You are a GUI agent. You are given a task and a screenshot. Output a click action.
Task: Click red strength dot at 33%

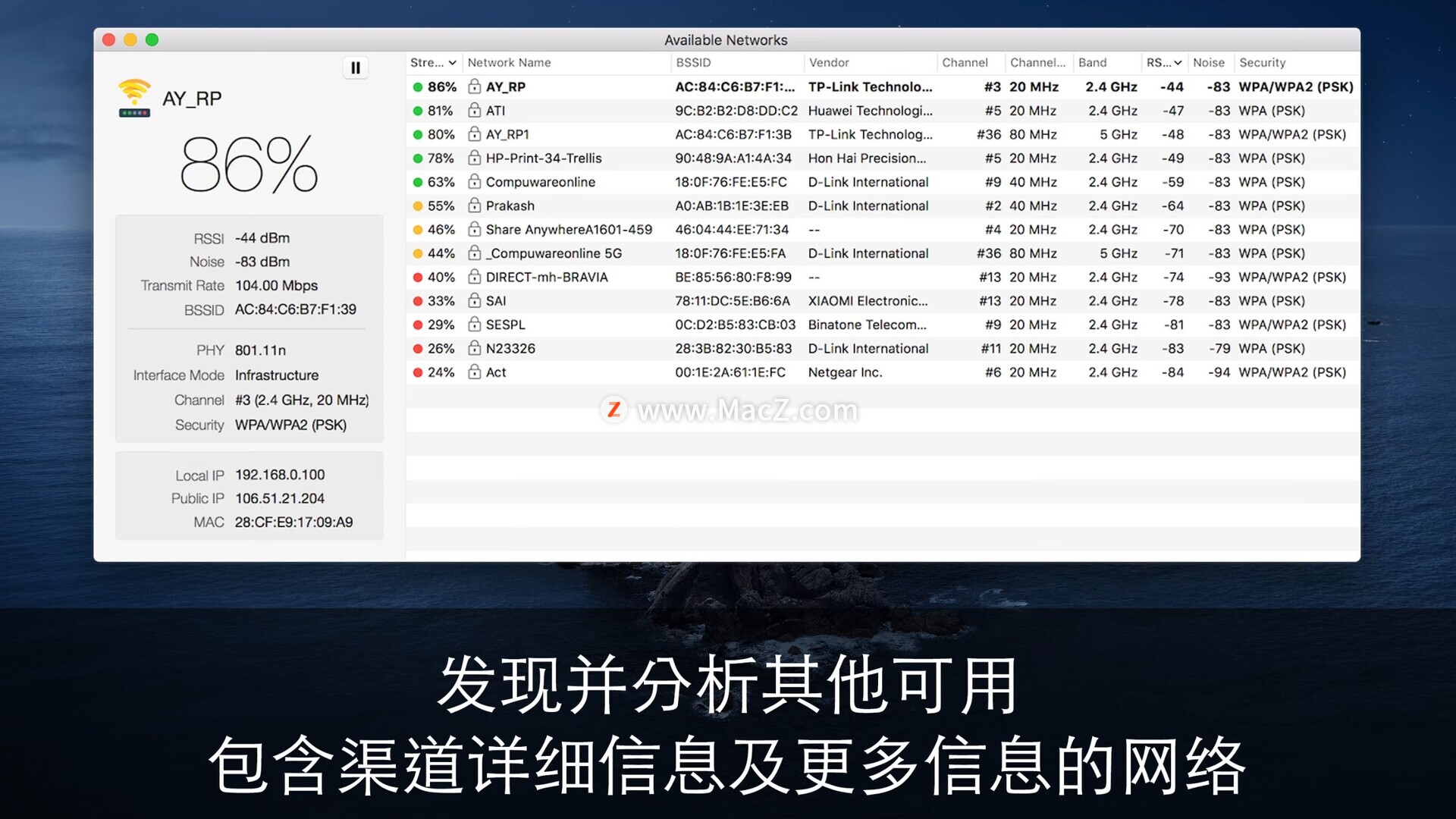(x=418, y=301)
